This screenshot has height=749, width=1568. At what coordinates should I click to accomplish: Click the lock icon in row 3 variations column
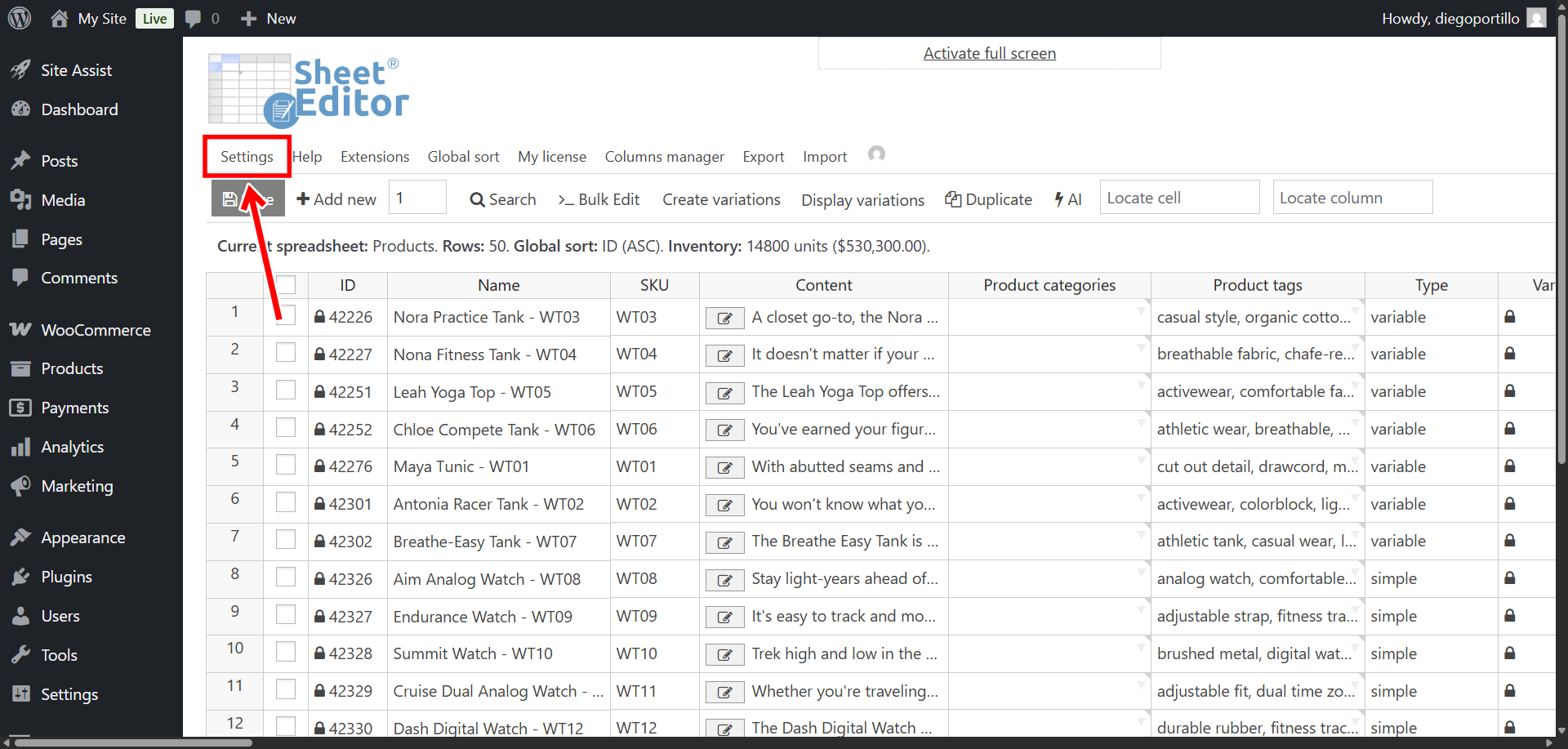1510,391
